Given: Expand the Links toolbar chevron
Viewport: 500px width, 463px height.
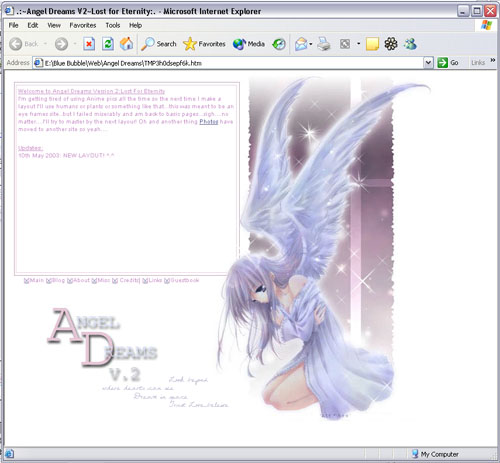Looking at the screenshot, I should click(492, 60).
